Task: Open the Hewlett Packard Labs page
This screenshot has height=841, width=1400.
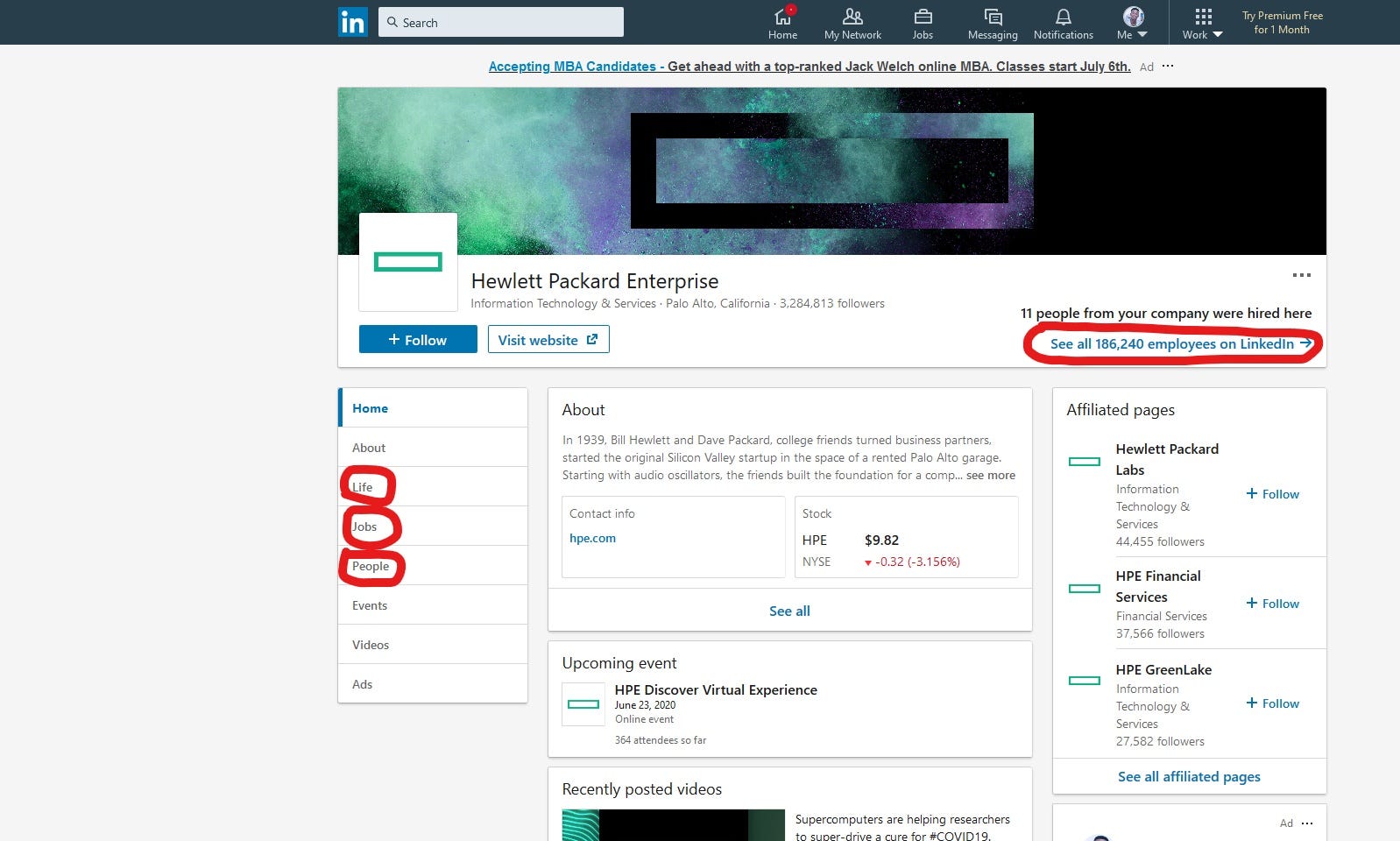Action: click(1167, 459)
